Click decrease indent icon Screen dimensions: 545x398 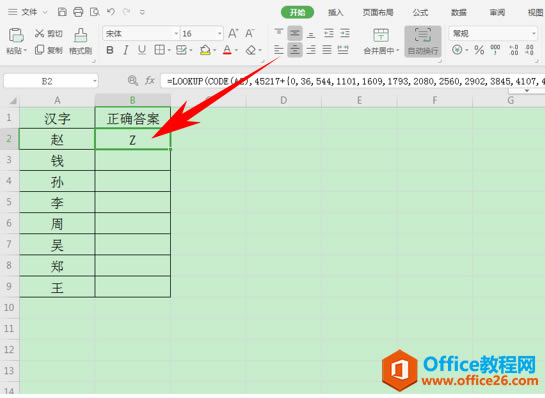(328, 33)
